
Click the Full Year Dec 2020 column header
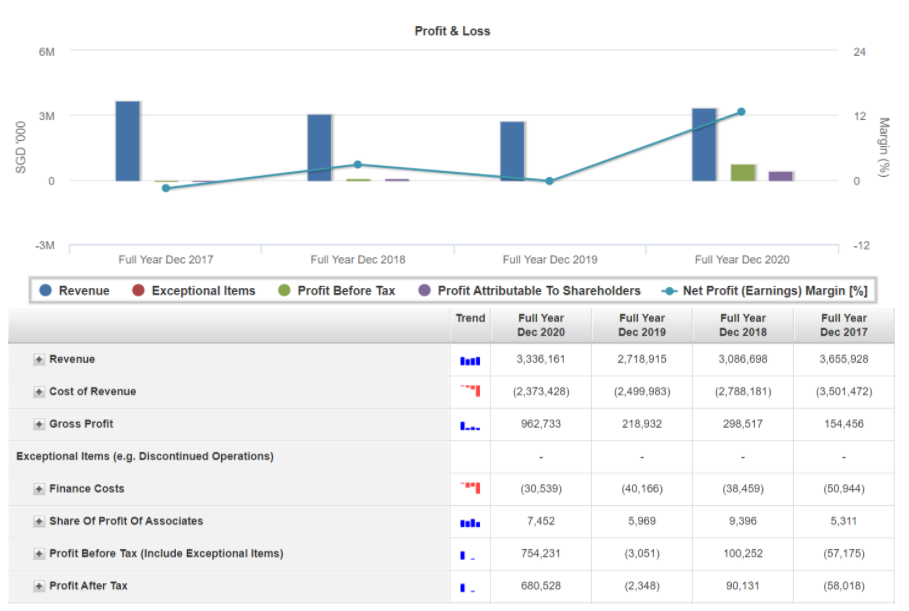tap(541, 325)
